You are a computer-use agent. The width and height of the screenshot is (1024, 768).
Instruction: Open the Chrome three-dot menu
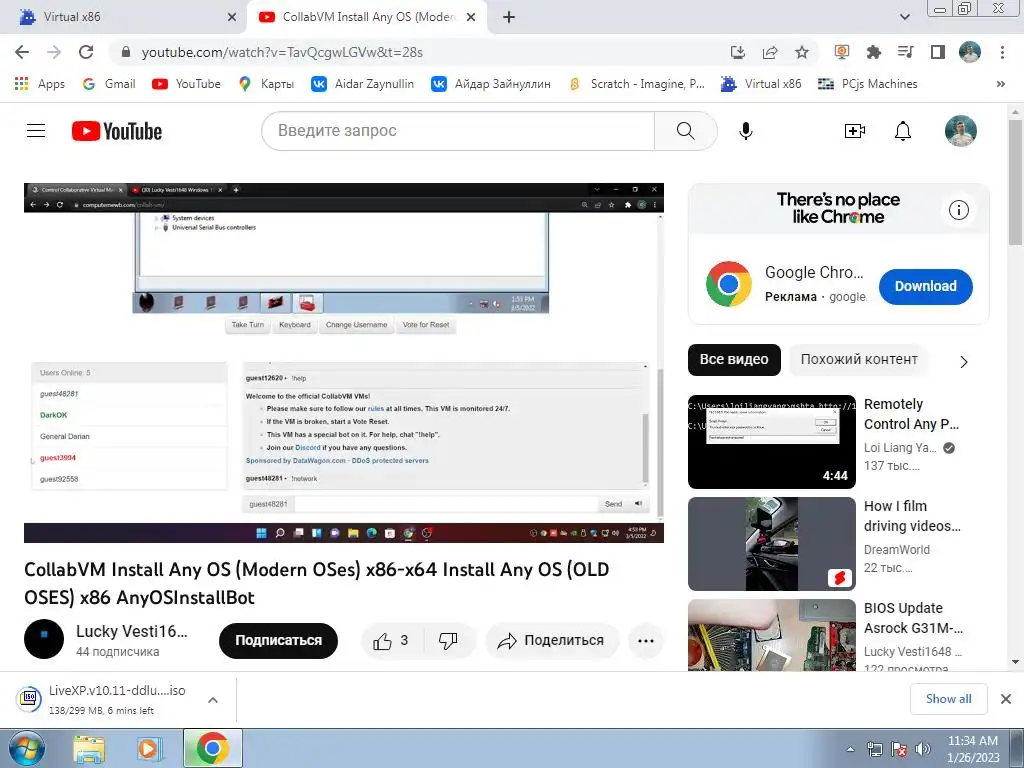click(x=1002, y=52)
